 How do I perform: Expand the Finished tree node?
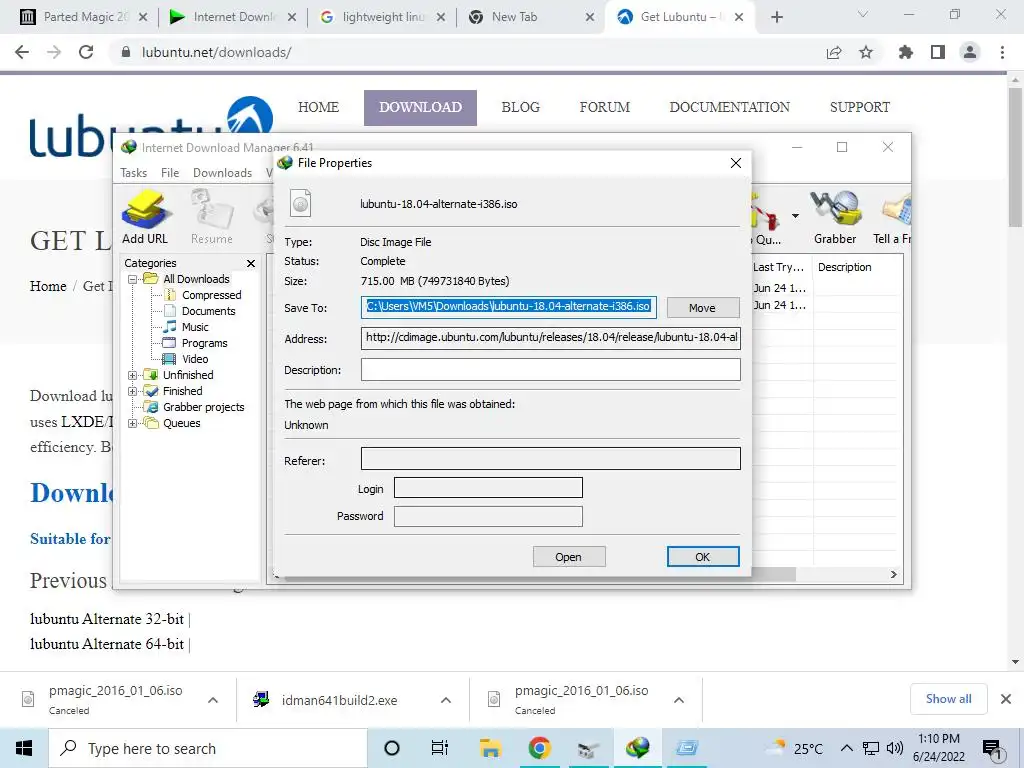[132, 391]
